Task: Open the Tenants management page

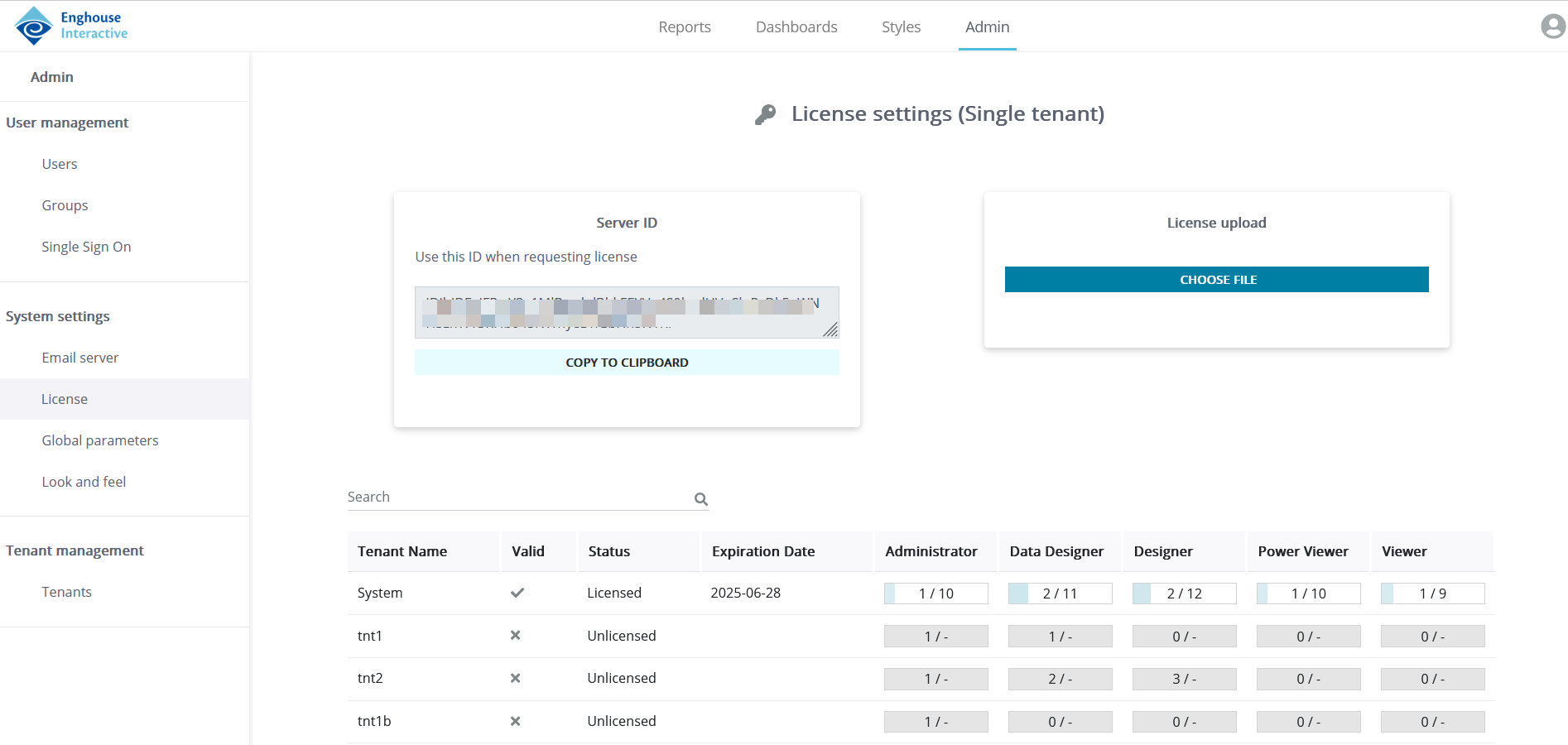Action: pos(67,592)
